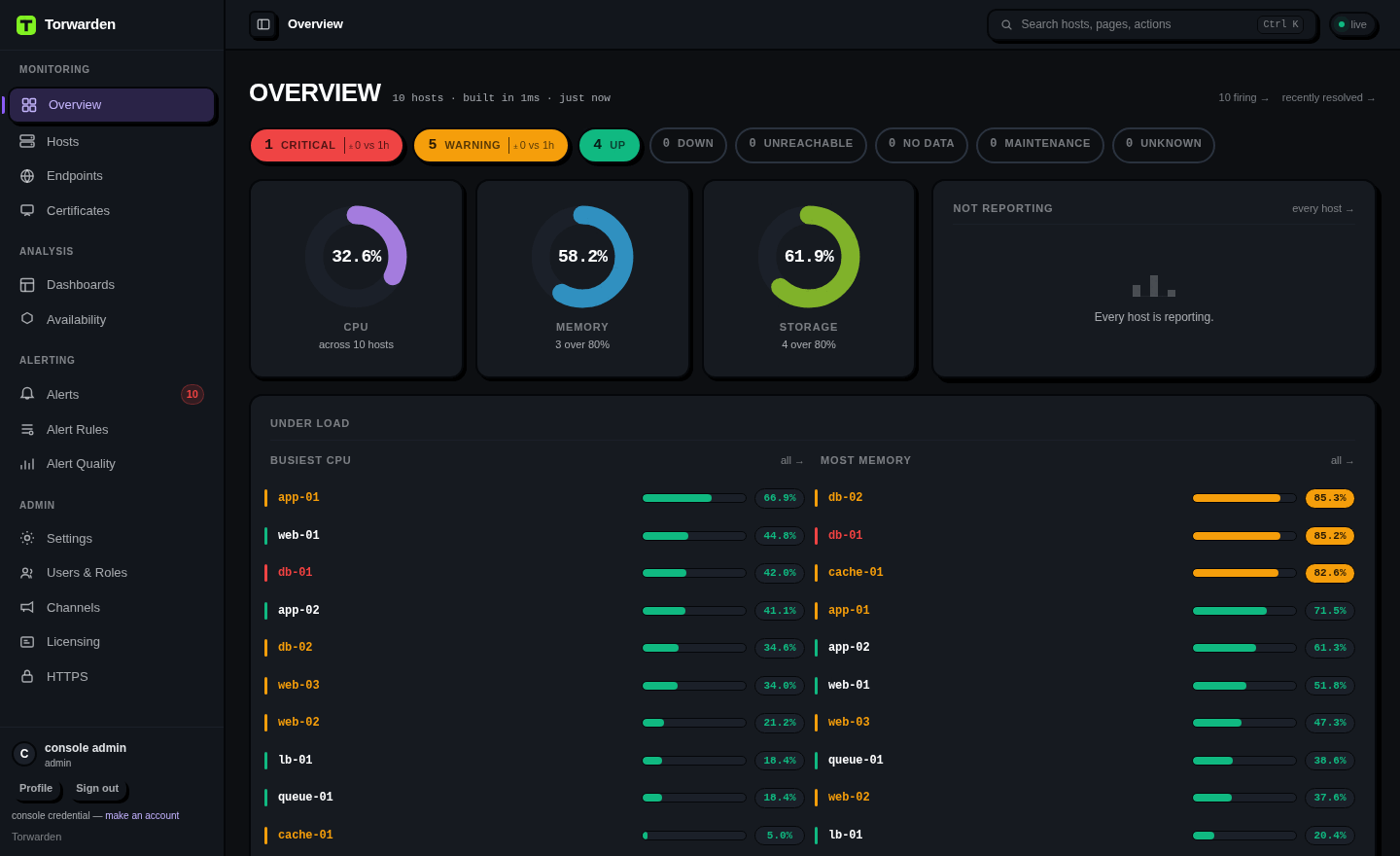Pick the 0 No Data status pill
The width and height of the screenshot is (1400, 856).
coord(922,145)
